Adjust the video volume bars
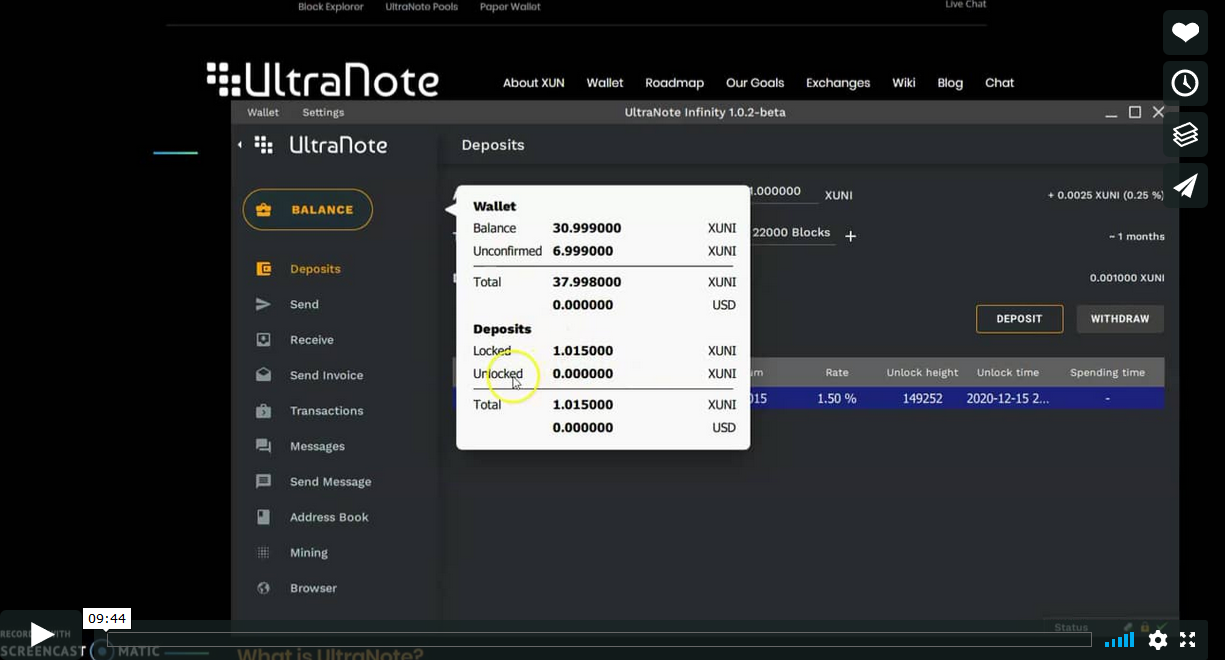1225x660 pixels. click(x=1119, y=640)
